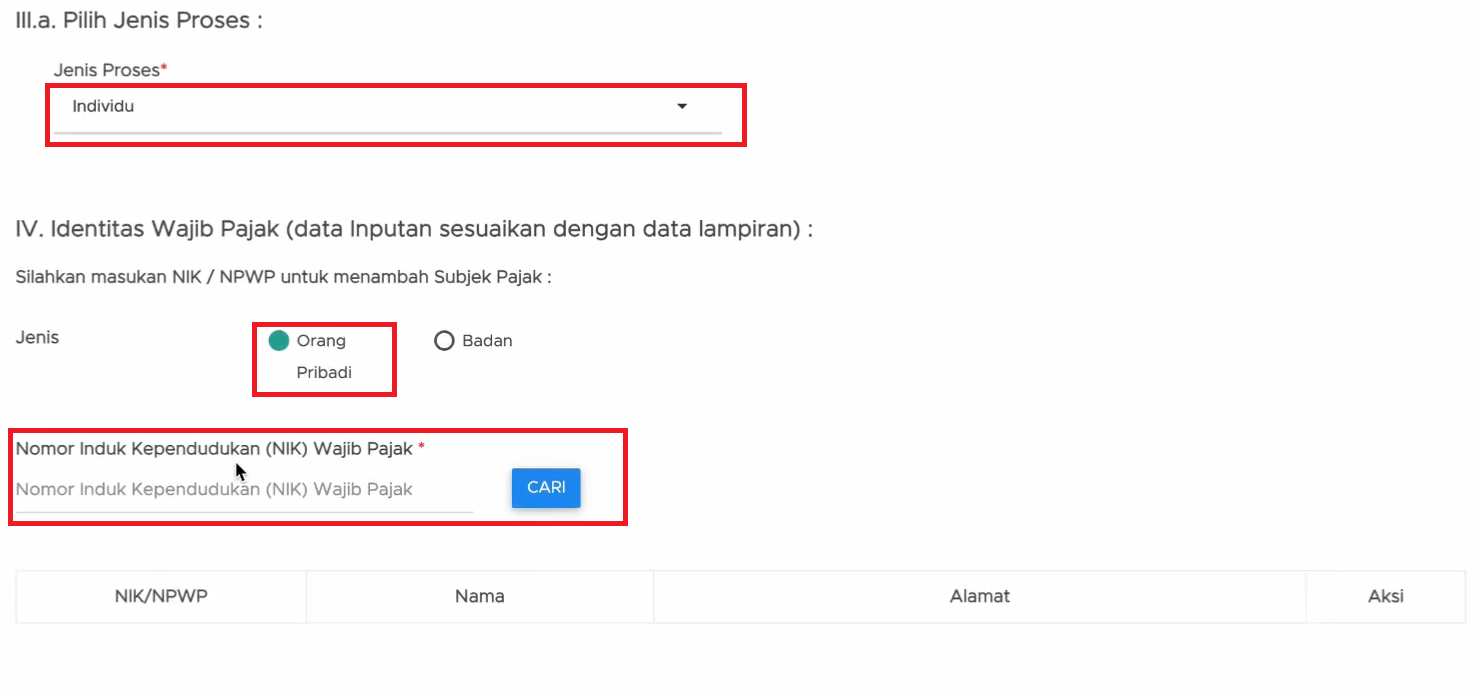
Task: Click the Aksi column header
Action: [x=1385, y=597]
